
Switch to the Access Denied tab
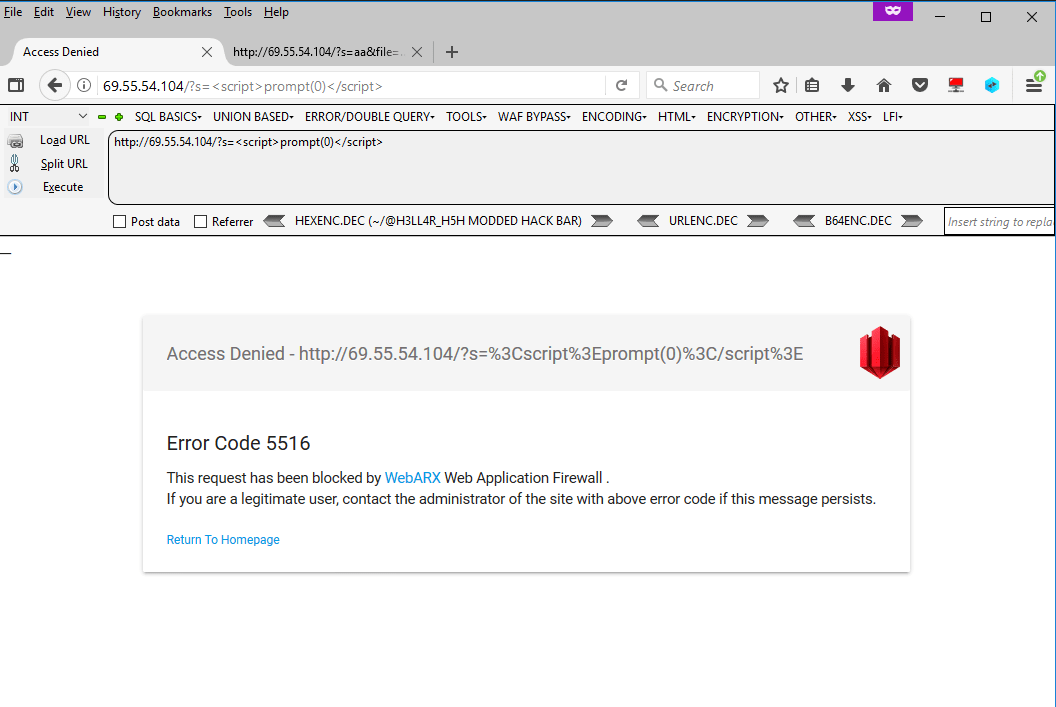pyautogui.click(x=111, y=52)
